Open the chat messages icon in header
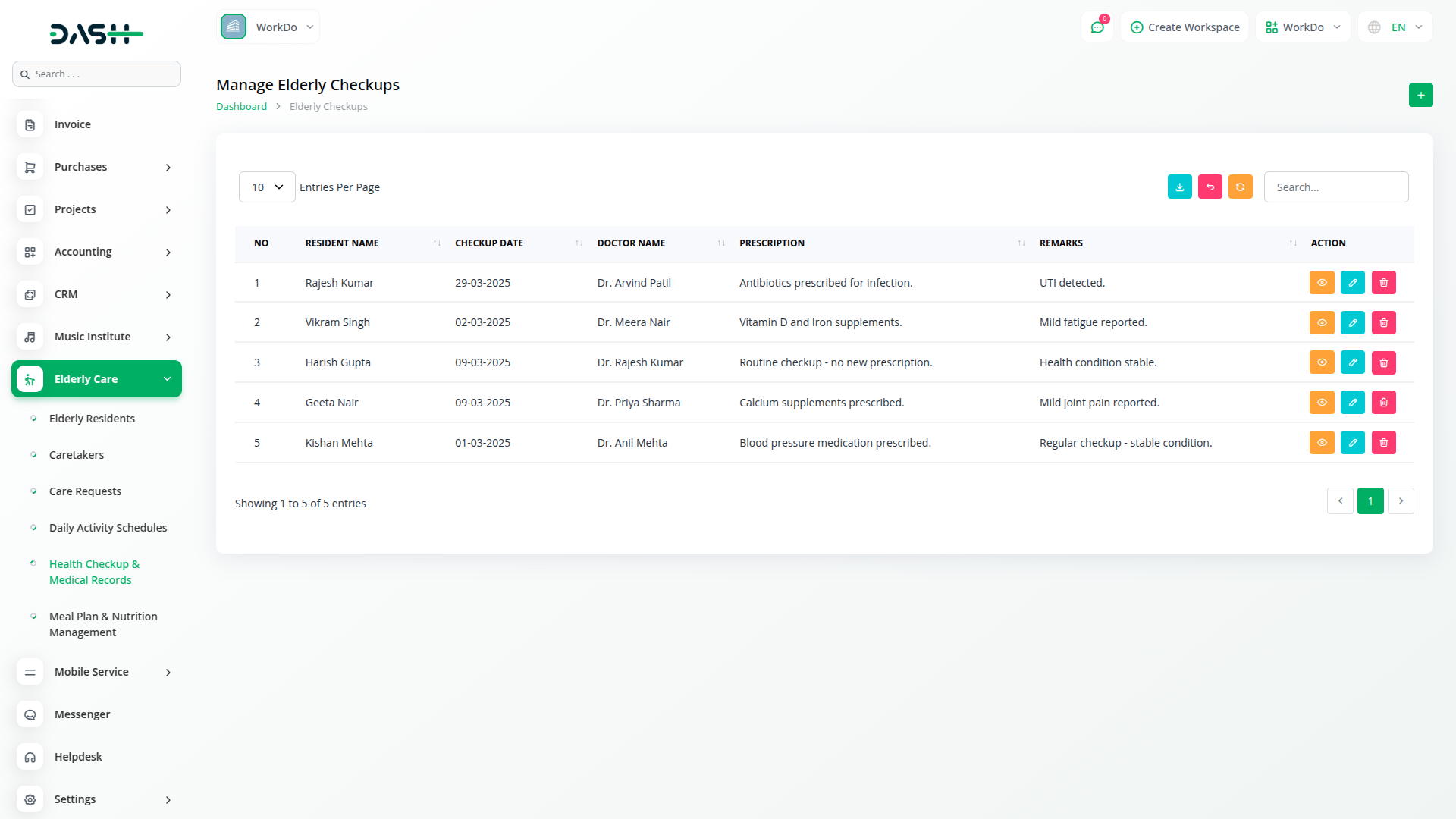 (1097, 27)
